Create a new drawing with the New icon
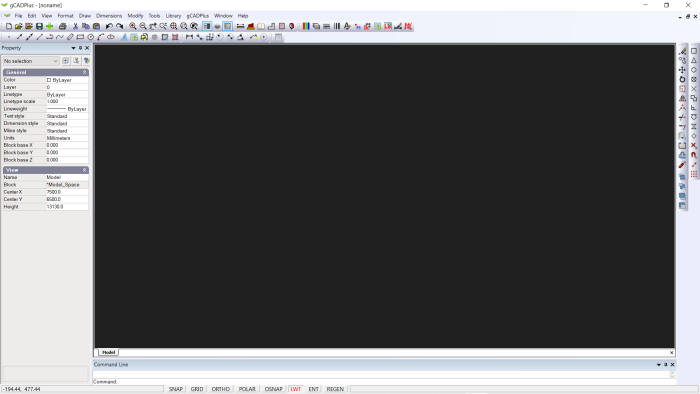Image resolution: width=700 pixels, height=394 pixels. [x=8, y=26]
